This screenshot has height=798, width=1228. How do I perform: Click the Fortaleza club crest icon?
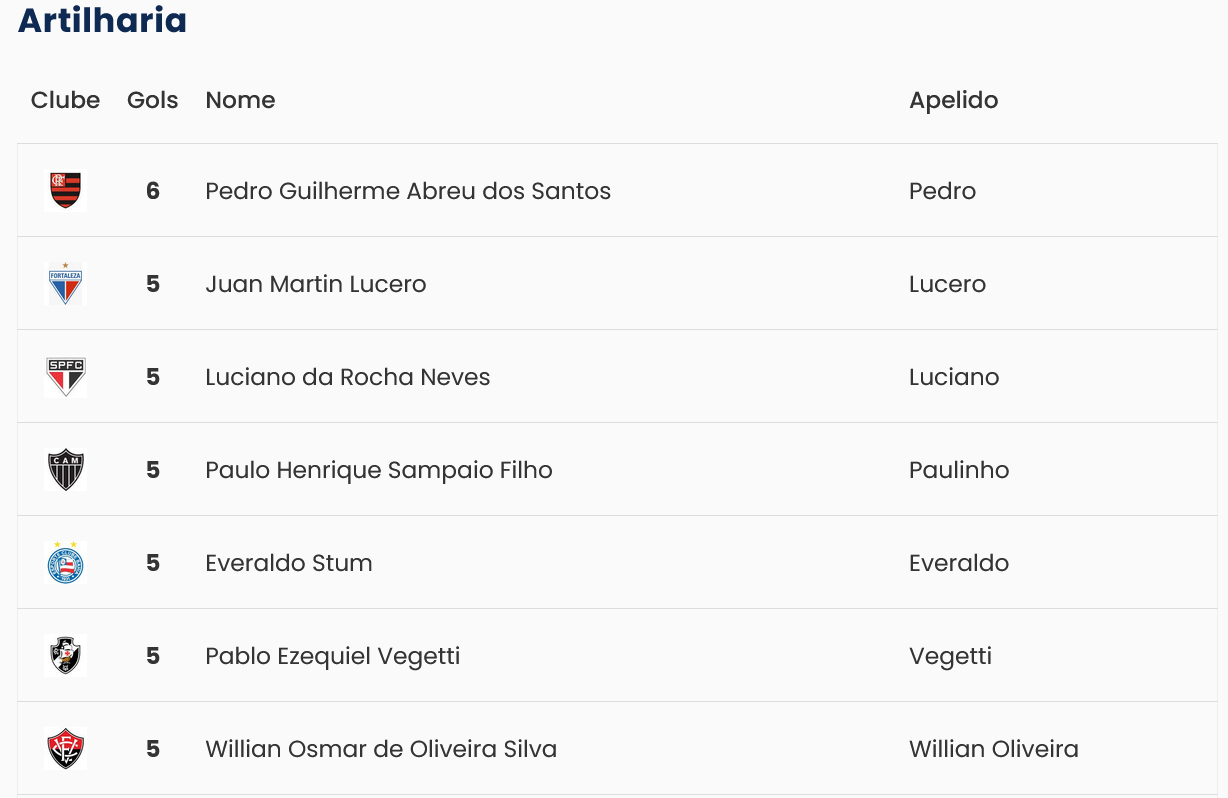(65, 284)
